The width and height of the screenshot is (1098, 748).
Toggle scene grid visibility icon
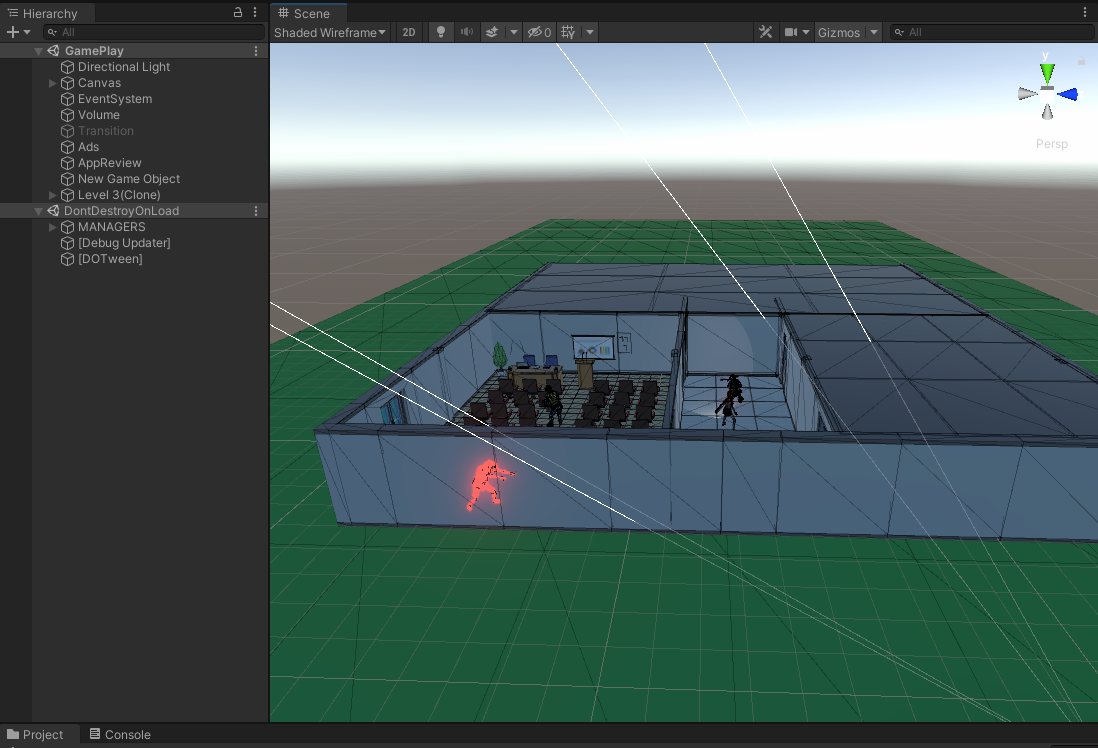coord(568,32)
